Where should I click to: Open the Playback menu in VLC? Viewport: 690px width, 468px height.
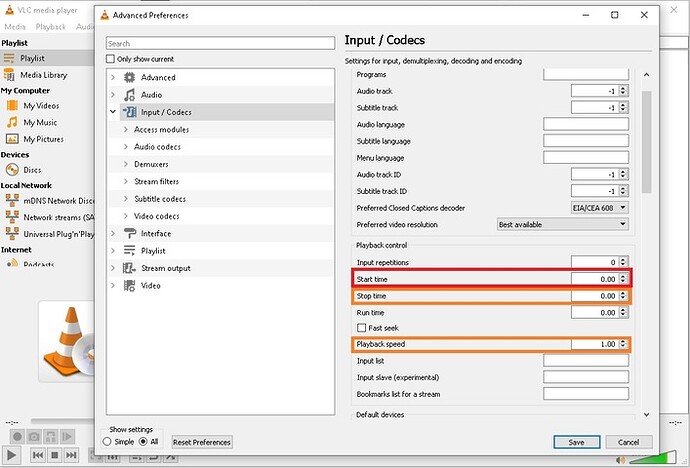tap(51, 27)
